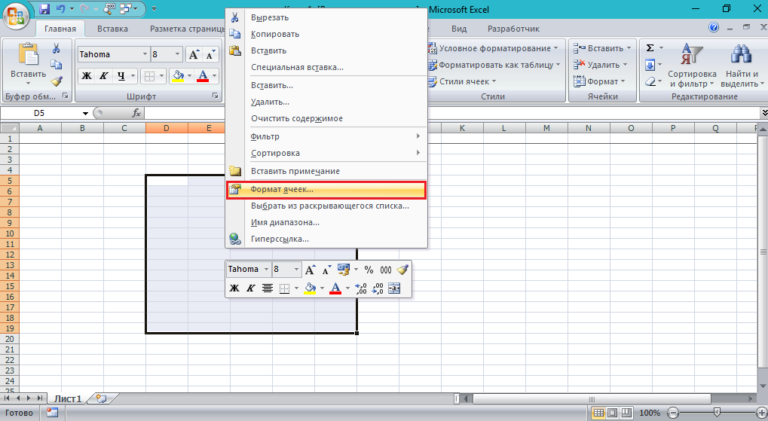The width and height of the screenshot is (768, 421).
Task: Click the Fill down-arrow icon in Editing group
Action: pos(650,65)
